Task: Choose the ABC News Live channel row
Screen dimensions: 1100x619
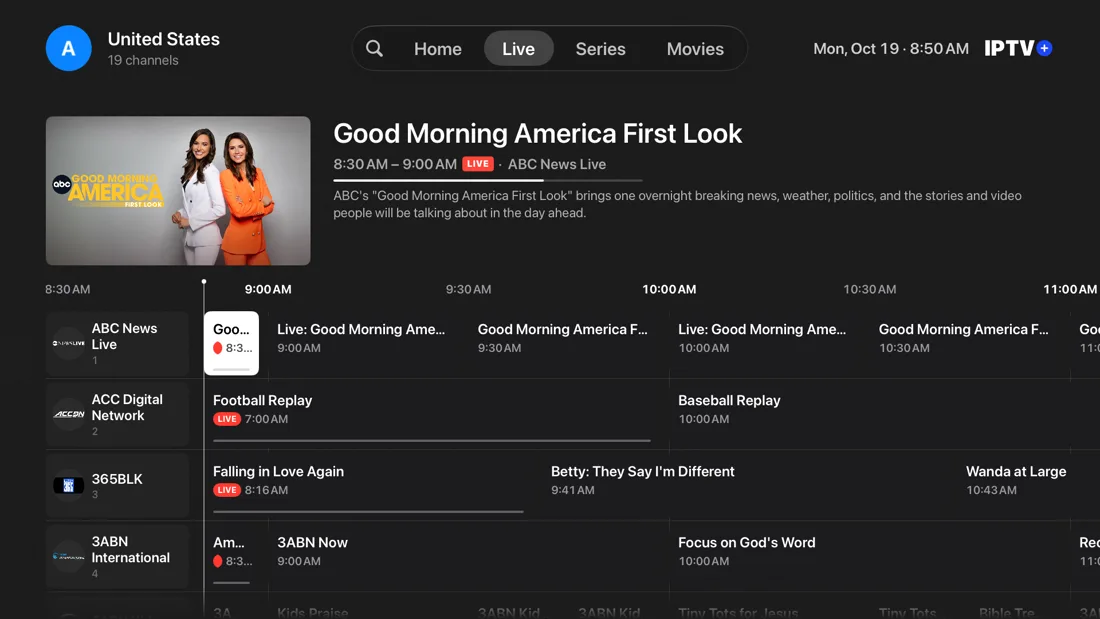Action: point(117,344)
